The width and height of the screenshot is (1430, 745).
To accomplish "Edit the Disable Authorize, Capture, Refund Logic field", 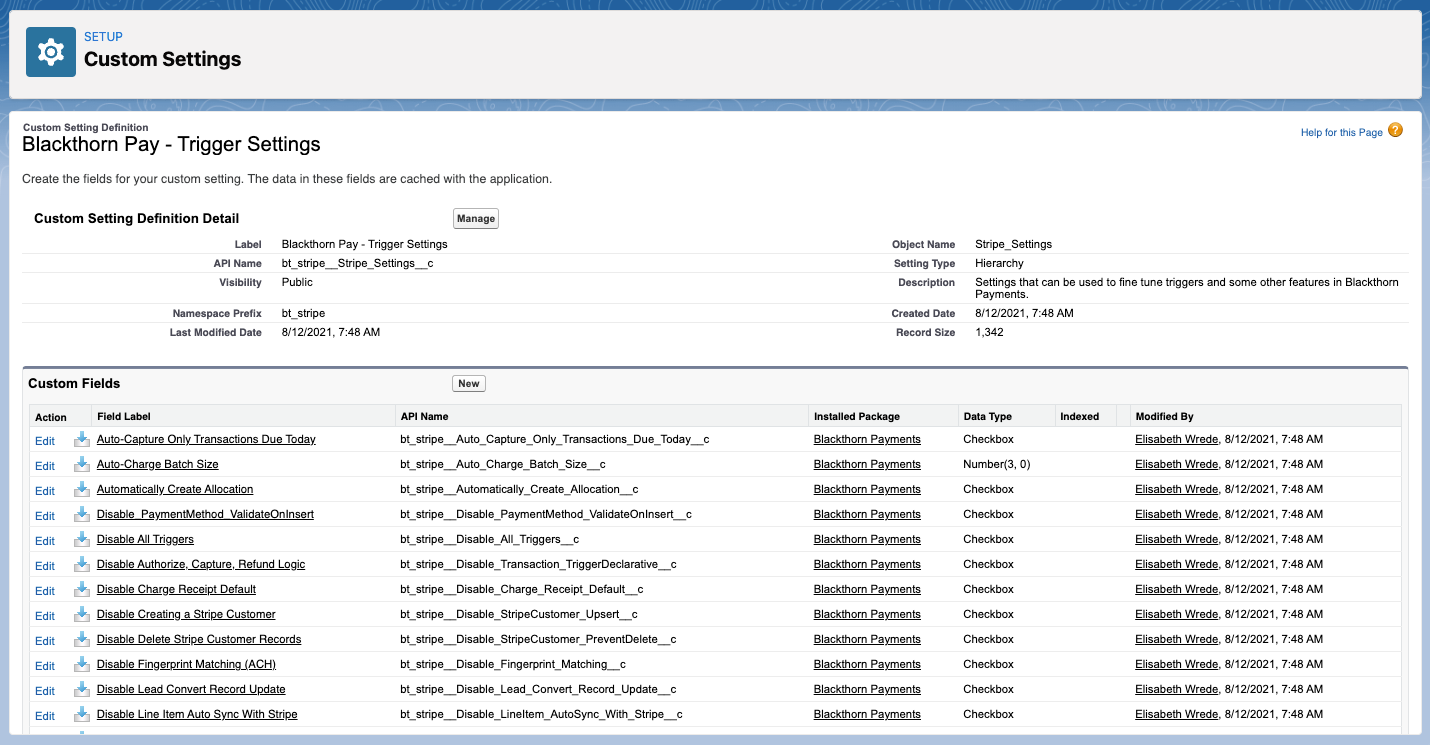I will (x=45, y=565).
